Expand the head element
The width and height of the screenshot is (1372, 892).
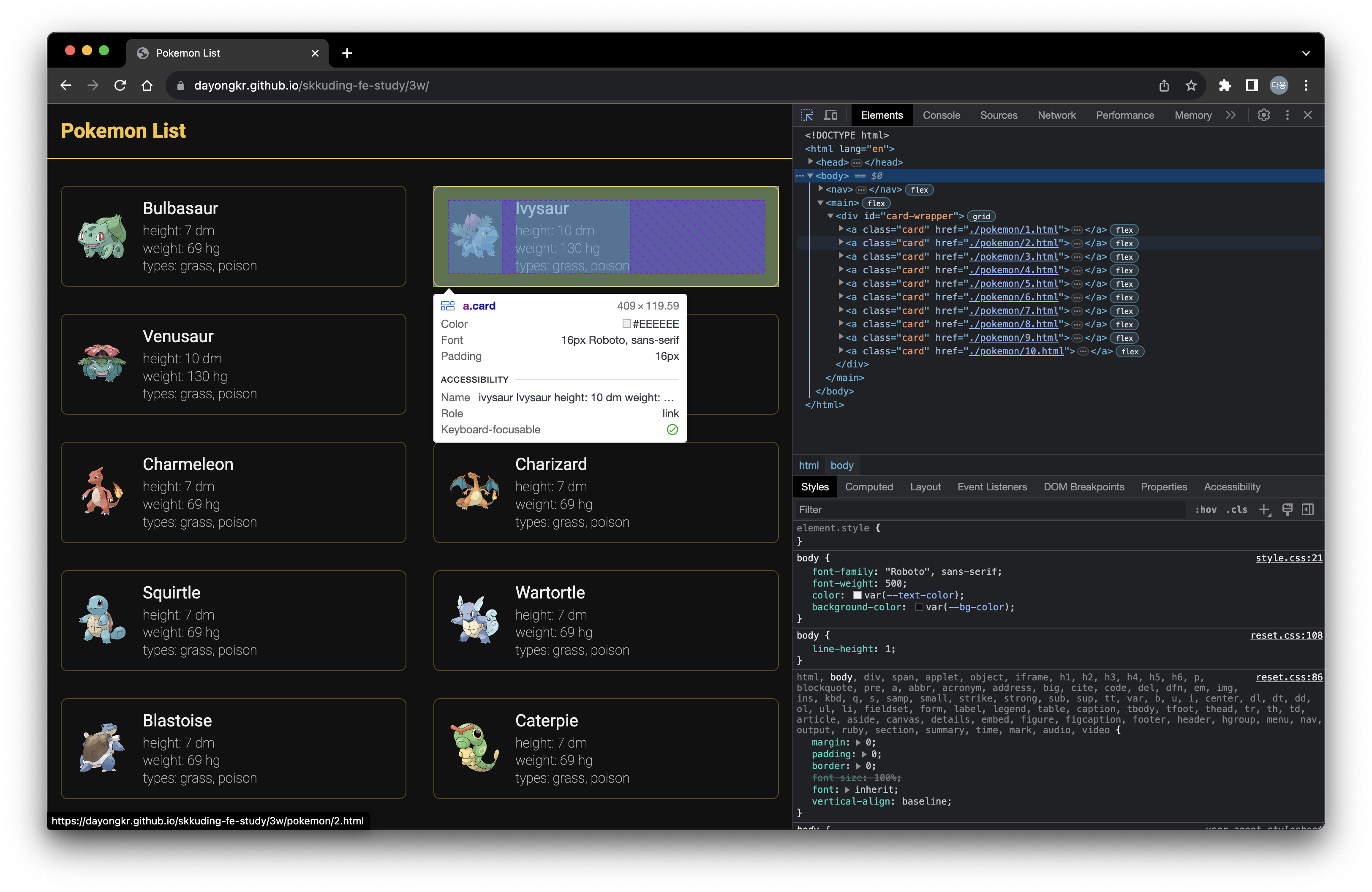(x=811, y=162)
